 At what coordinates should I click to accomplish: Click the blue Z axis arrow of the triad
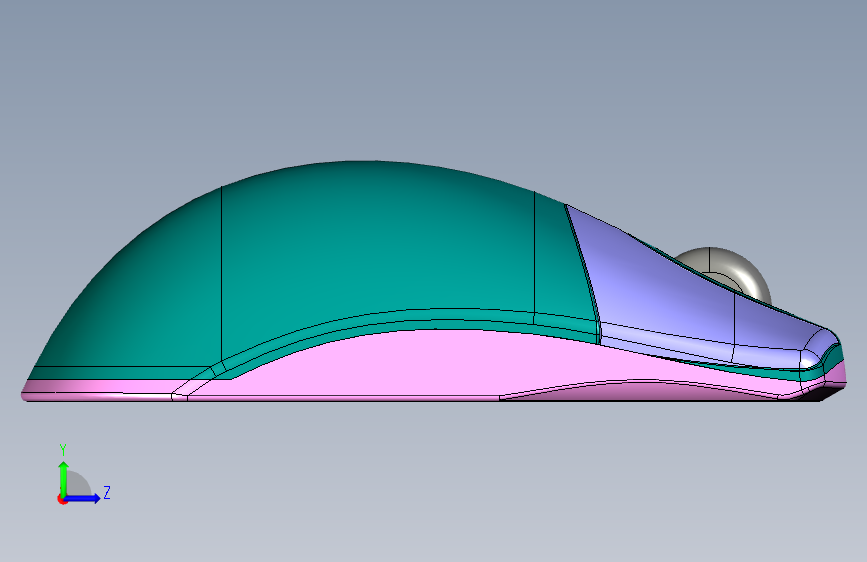[83, 498]
